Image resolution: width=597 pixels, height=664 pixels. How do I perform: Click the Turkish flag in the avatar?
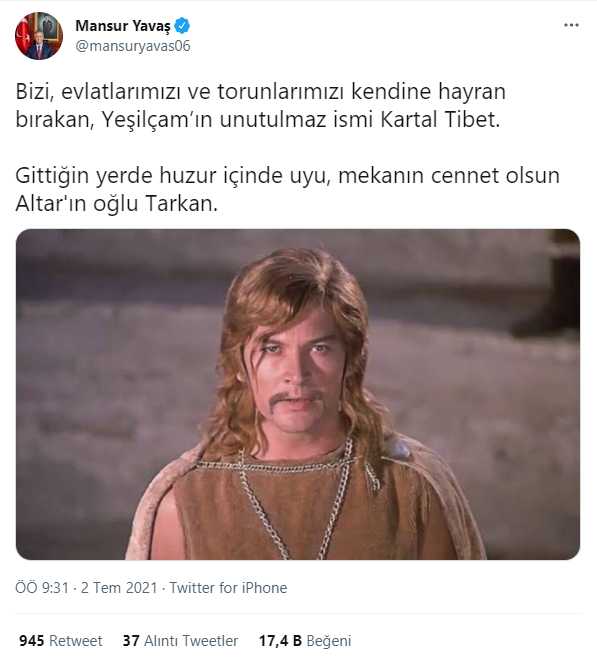click(23, 36)
